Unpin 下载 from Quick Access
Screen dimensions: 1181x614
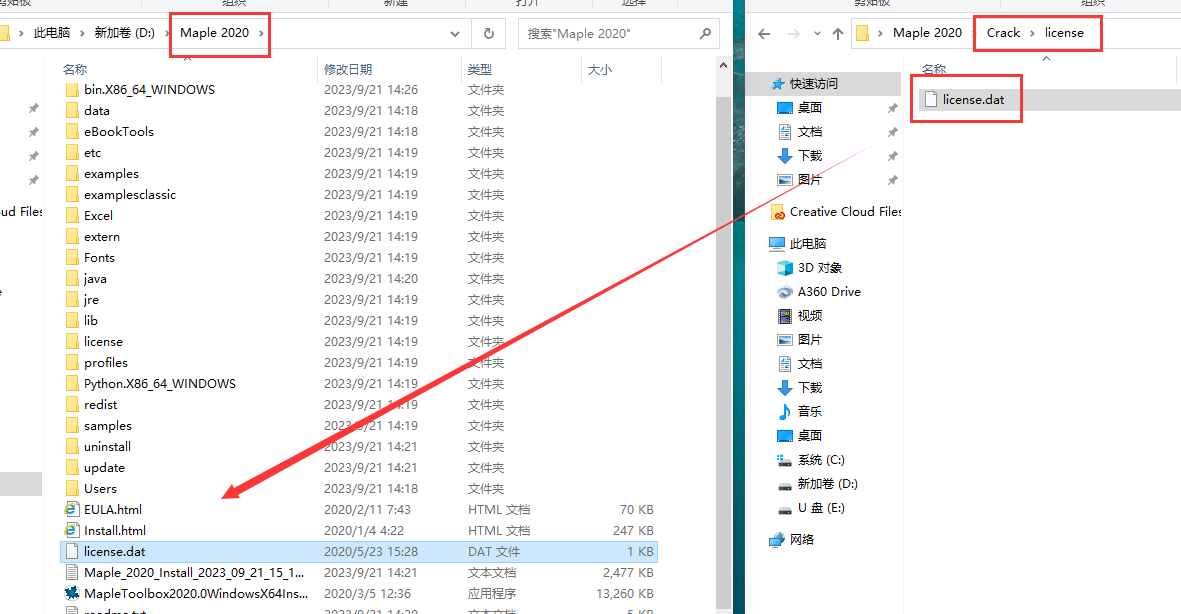coord(891,157)
